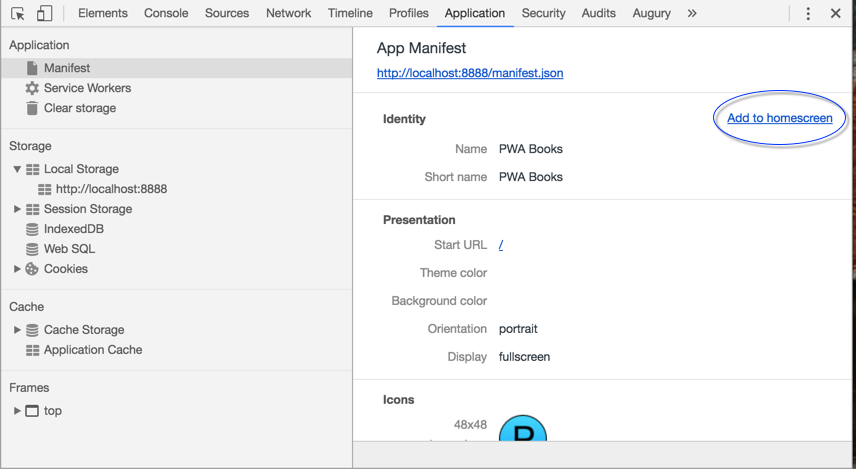Screen dimensions: 856x469
Task: Expand the Cookies tree node
Action: click(x=17, y=269)
